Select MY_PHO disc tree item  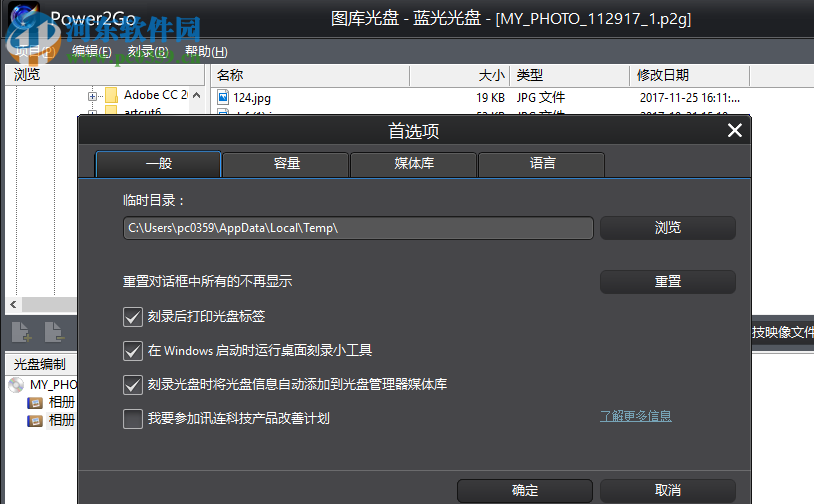tap(53, 385)
